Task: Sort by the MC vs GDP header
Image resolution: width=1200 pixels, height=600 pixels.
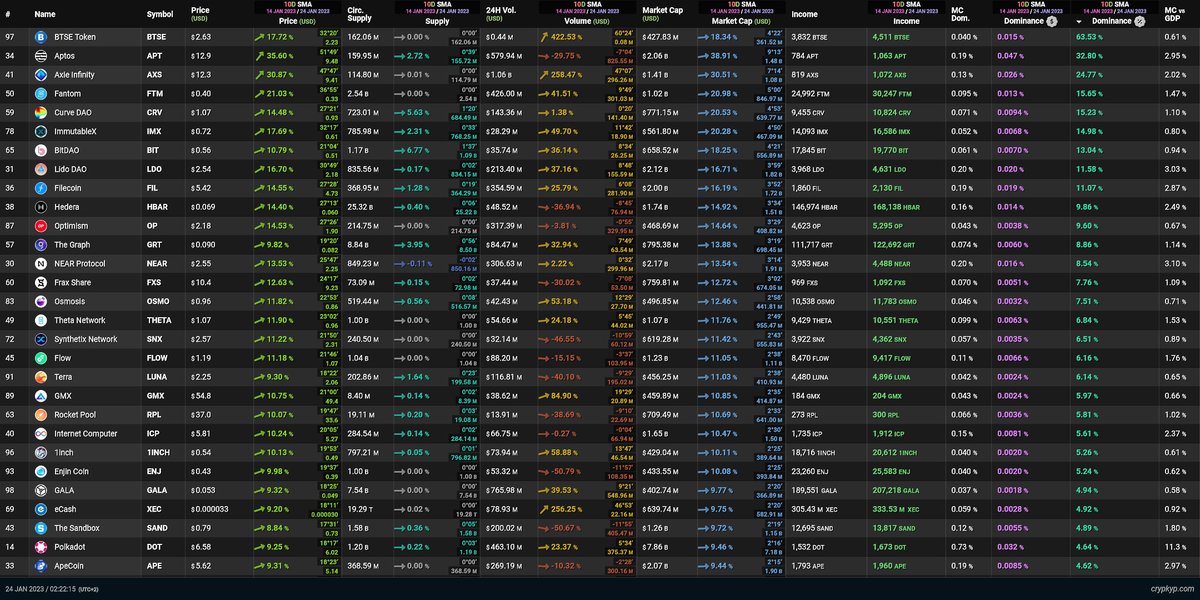Action: [1173, 15]
